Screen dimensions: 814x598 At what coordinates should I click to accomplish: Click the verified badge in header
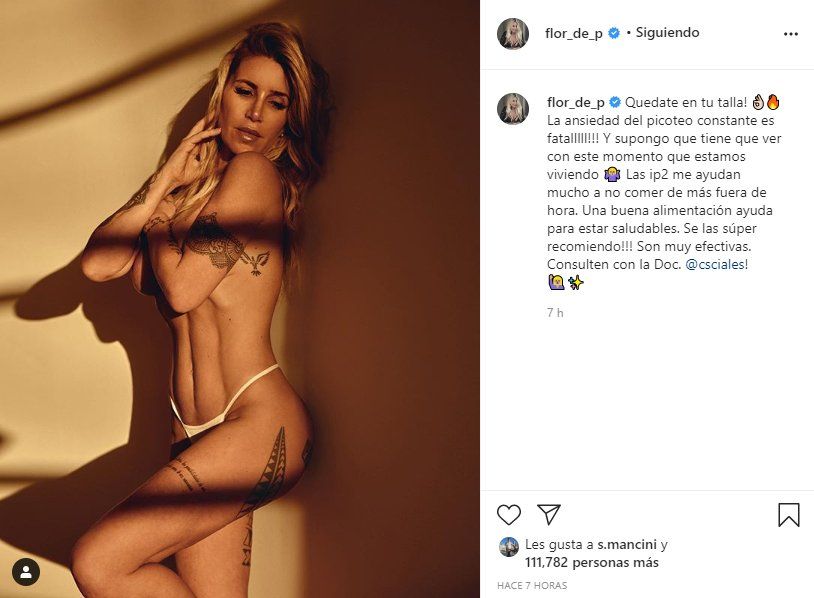pos(614,33)
